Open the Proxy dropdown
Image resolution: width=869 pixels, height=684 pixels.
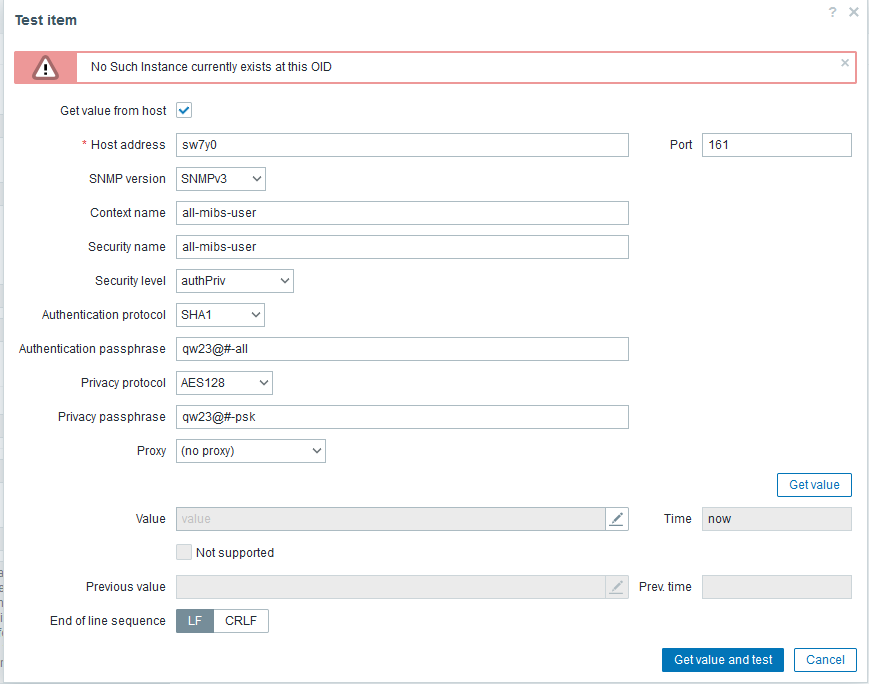[251, 451]
